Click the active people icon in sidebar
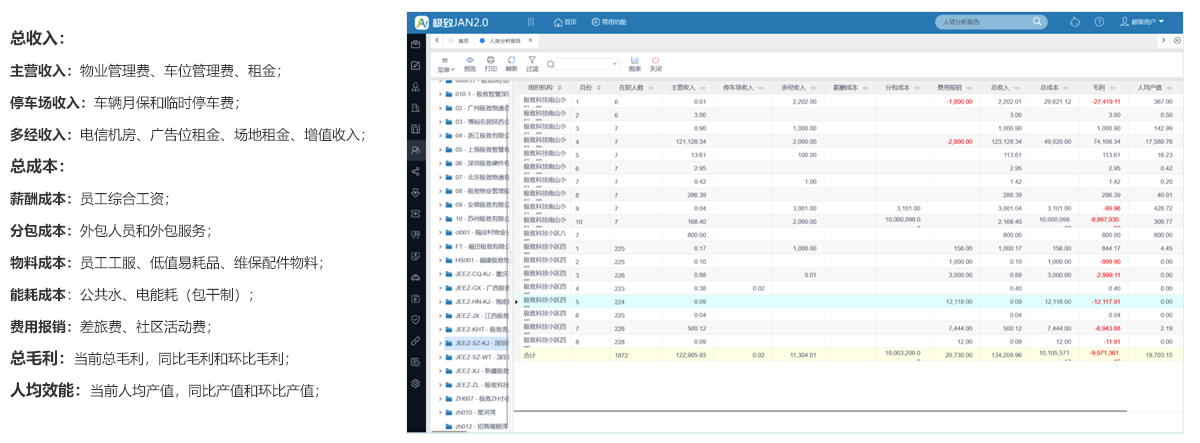 415,150
